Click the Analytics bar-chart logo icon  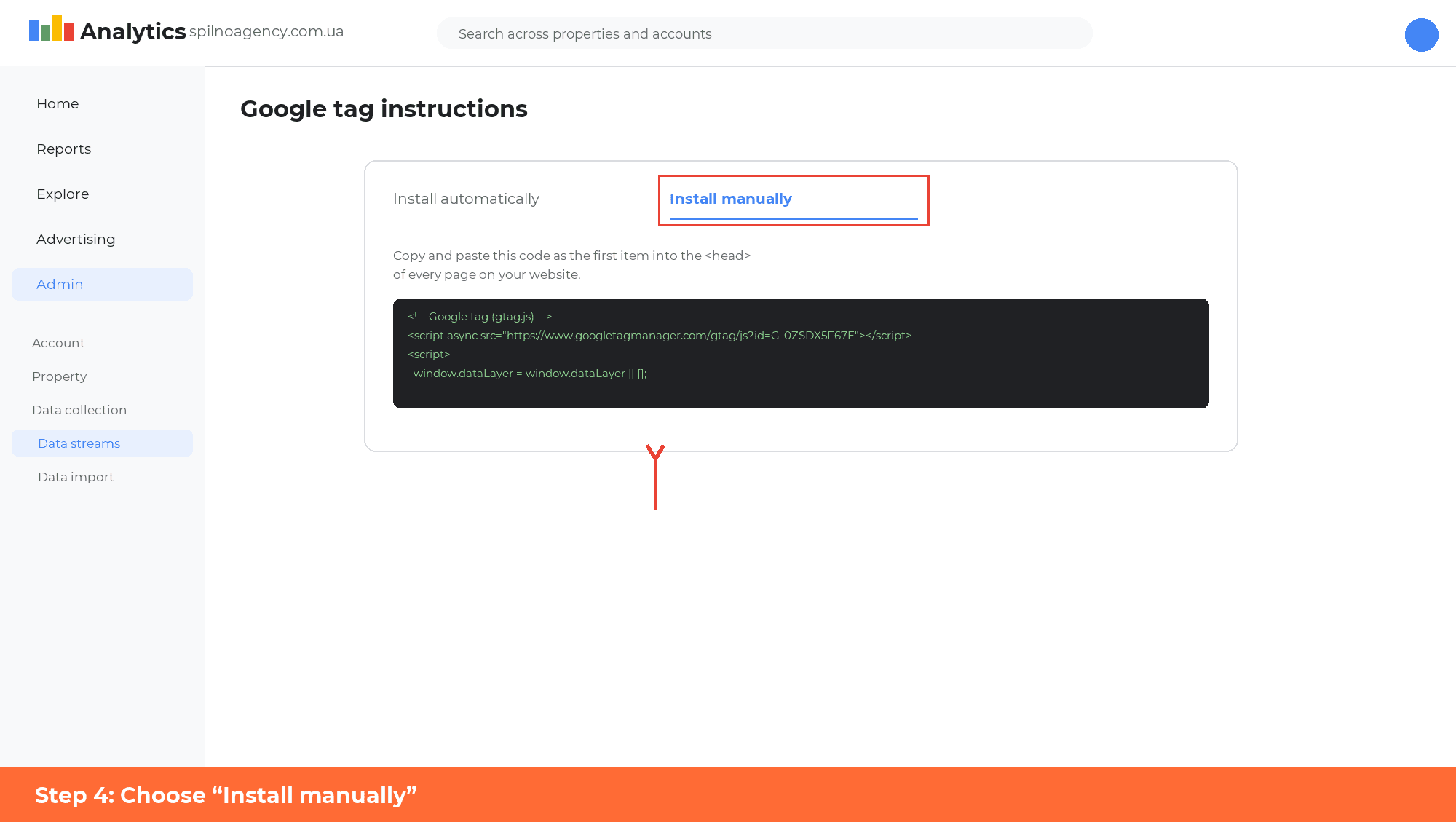pos(51,28)
